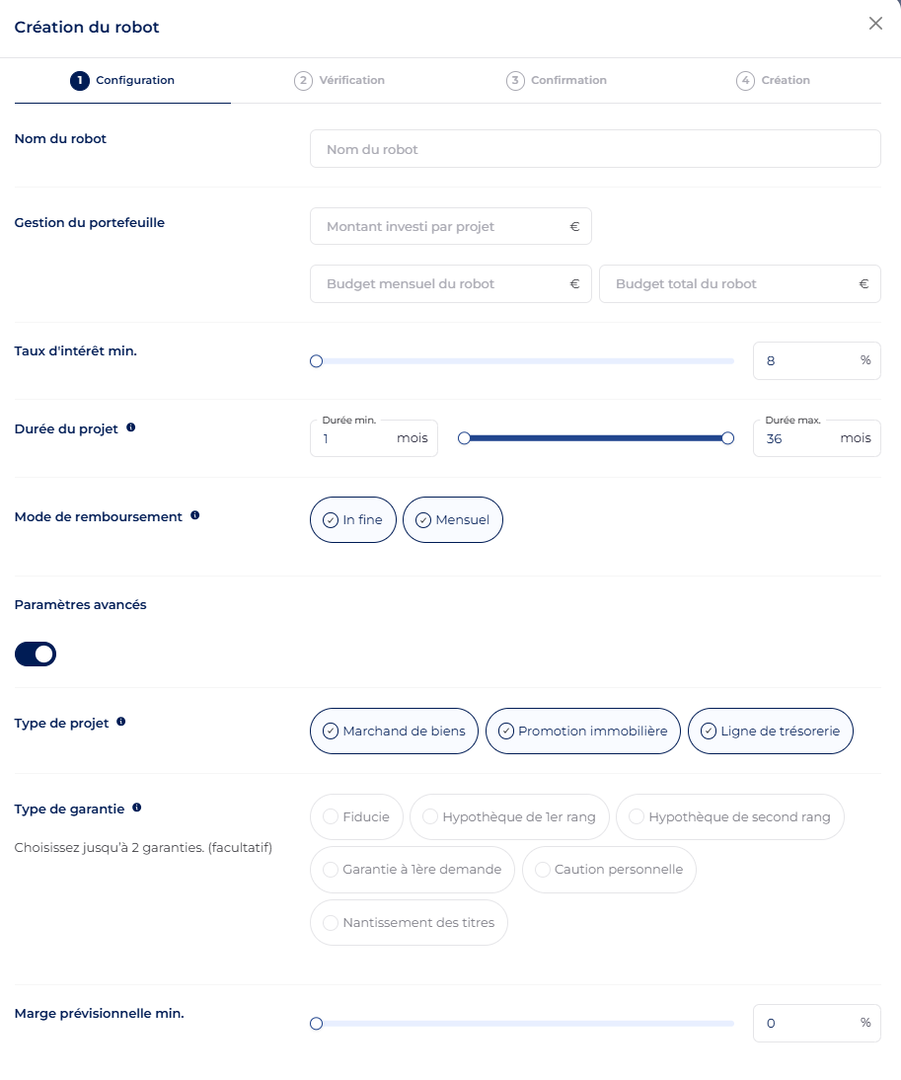Click info icon beside Mode de remboursement

point(195,516)
